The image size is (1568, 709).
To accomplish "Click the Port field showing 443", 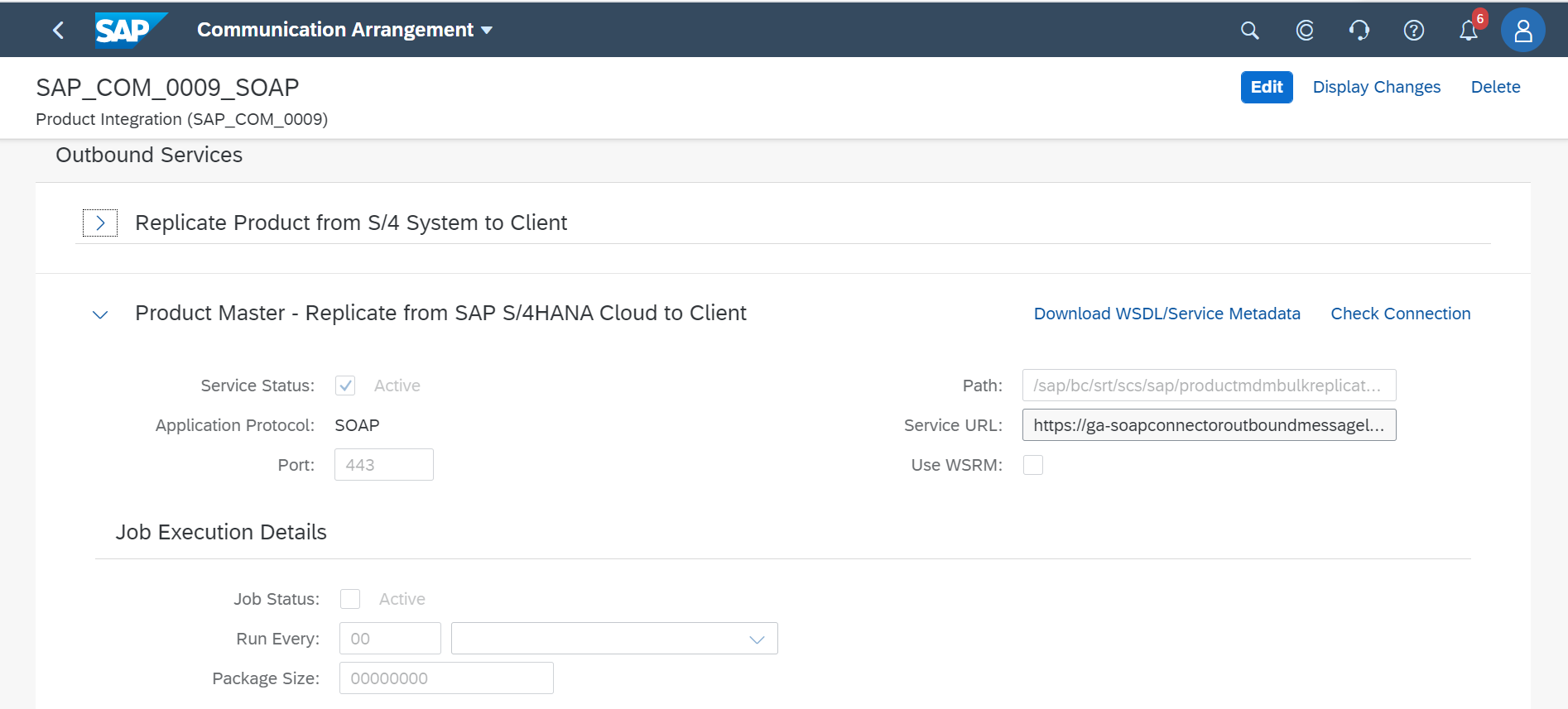I will (x=384, y=465).
